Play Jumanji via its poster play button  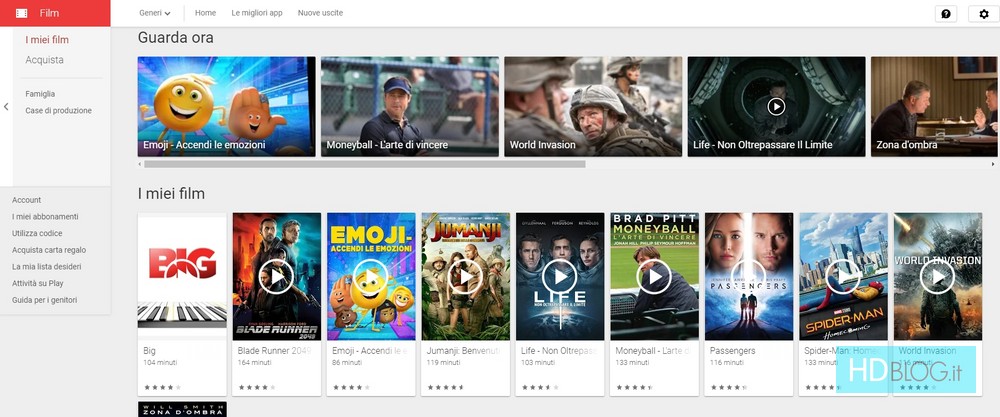coord(465,276)
